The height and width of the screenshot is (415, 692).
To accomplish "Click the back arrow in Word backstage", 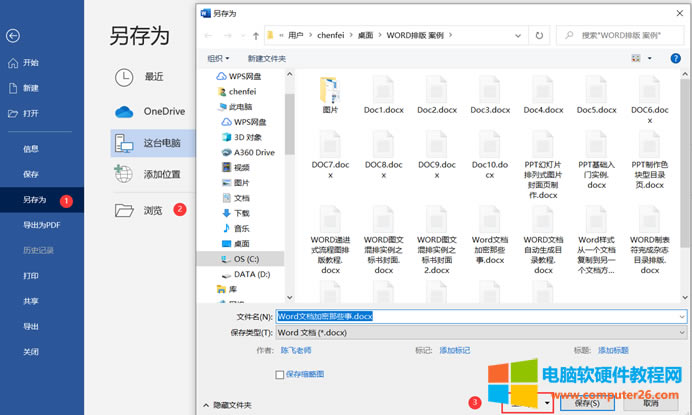I will tap(13, 36).
